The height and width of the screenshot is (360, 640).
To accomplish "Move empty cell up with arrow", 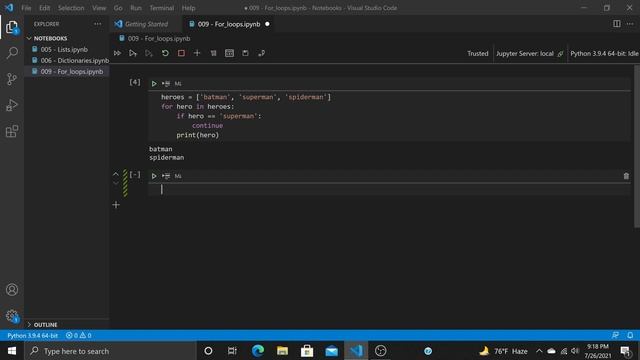I will tap(116, 174).
